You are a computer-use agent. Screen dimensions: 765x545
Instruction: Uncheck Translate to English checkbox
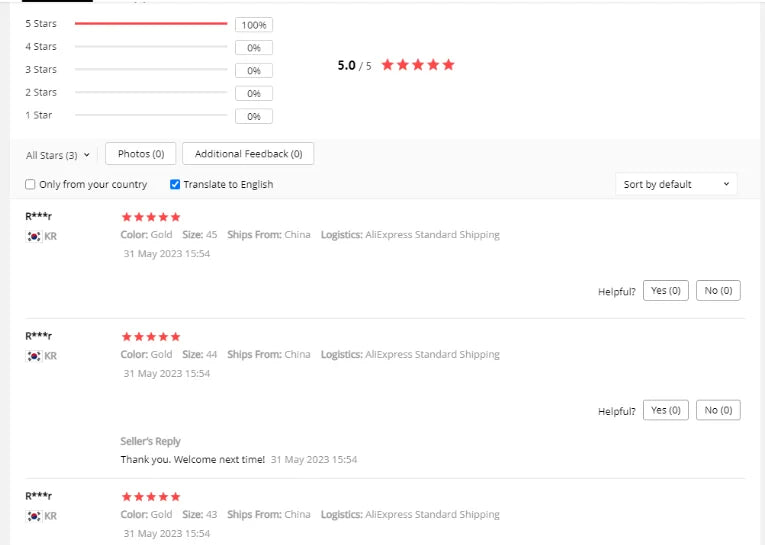click(x=175, y=184)
